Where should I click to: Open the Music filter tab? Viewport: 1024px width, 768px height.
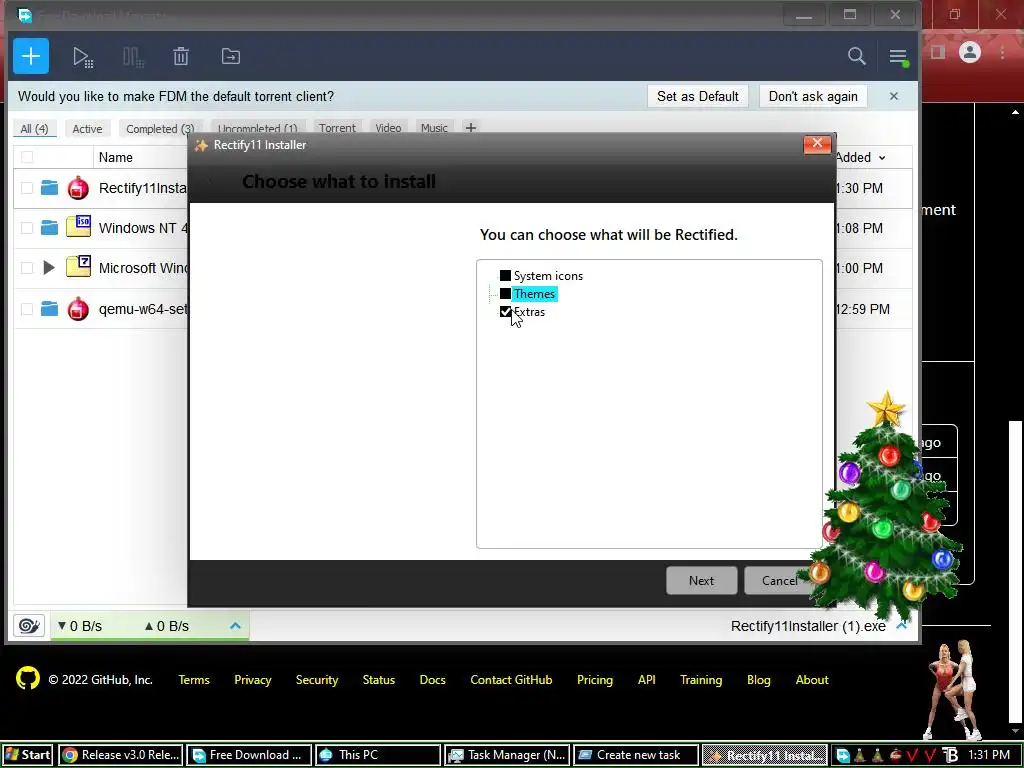pyautogui.click(x=434, y=128)
